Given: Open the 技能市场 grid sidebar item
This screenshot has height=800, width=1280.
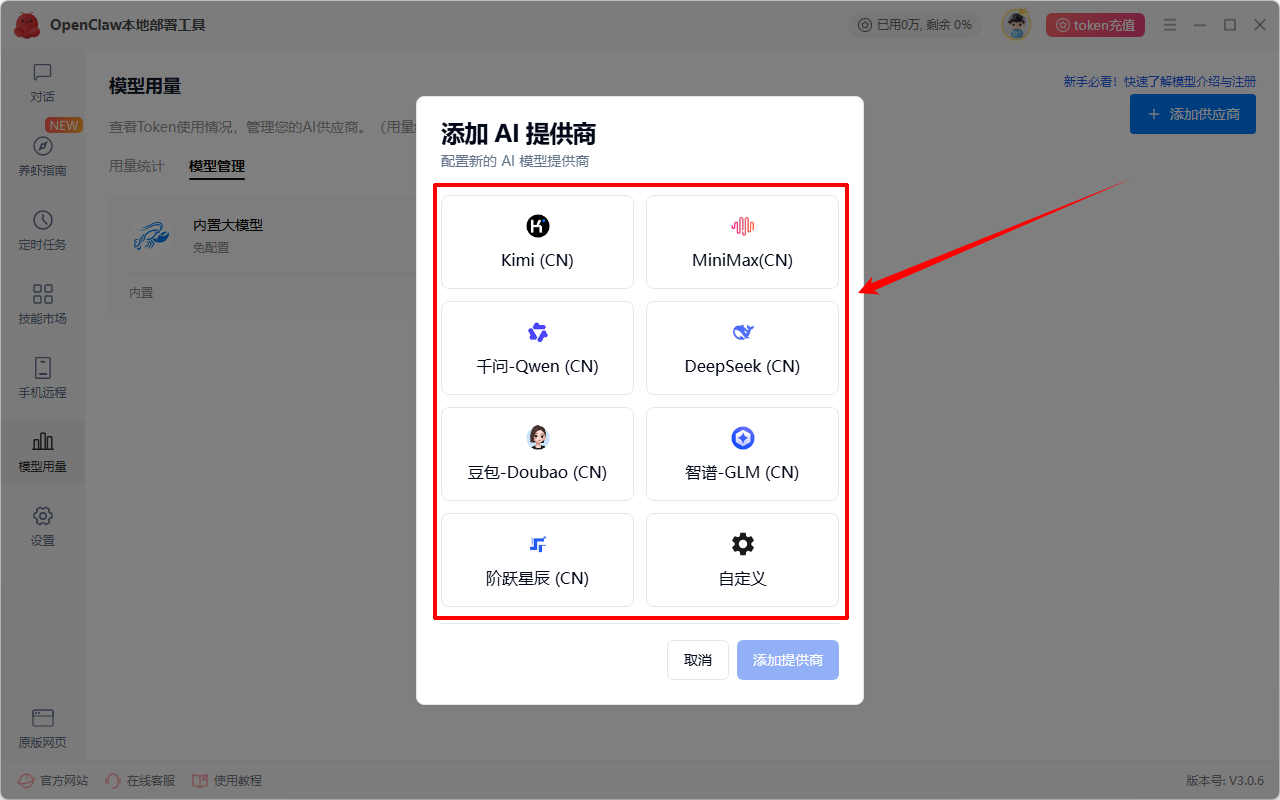Looking at the screenshot, I should point(42,305).
